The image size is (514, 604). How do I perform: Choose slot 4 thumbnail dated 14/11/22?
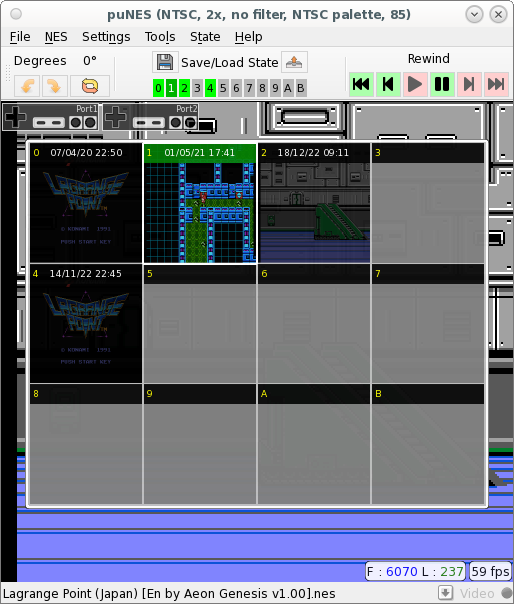86,324
